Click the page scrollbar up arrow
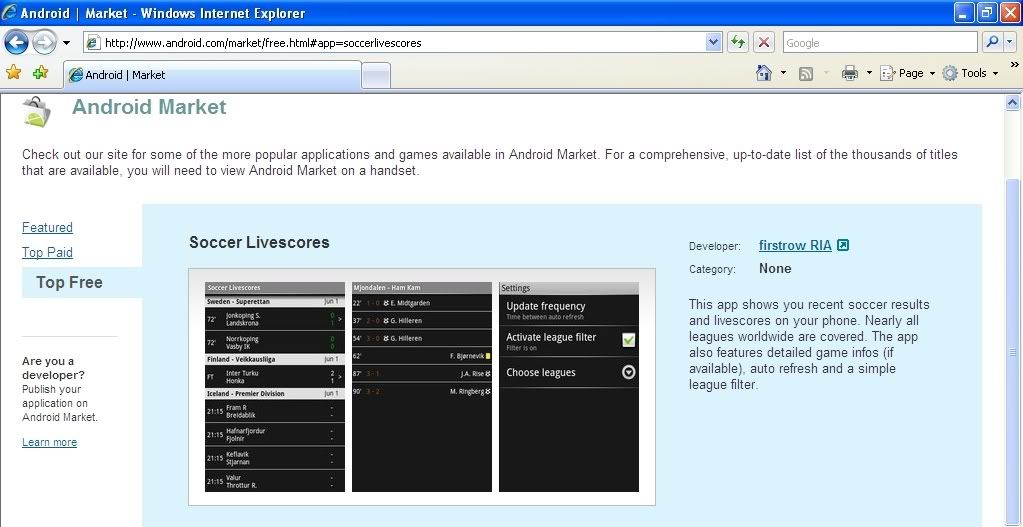This screenshot has height=527, width=1023. click(x=1013, y=102)
